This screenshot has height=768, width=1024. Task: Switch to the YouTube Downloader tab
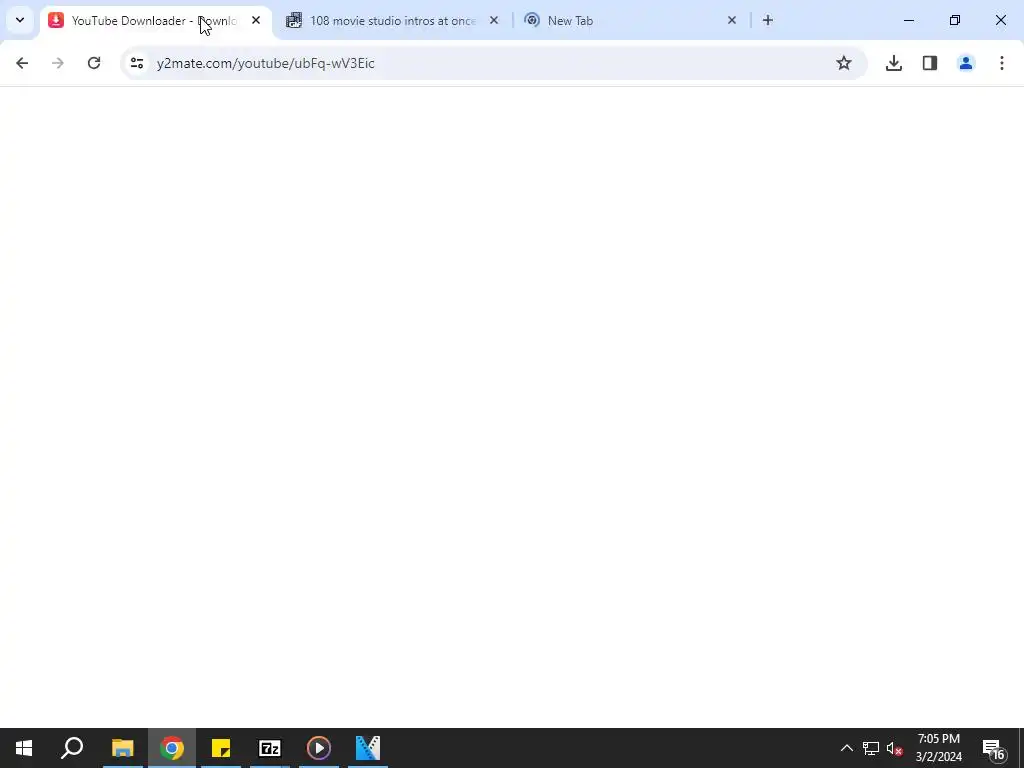tap(155, 21)
